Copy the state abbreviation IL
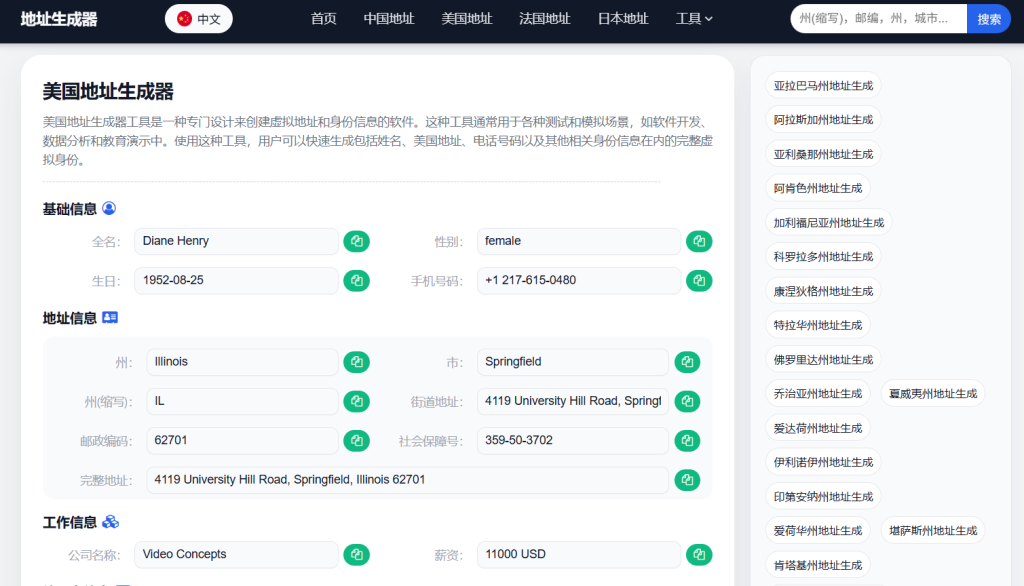 click(356, 401)
